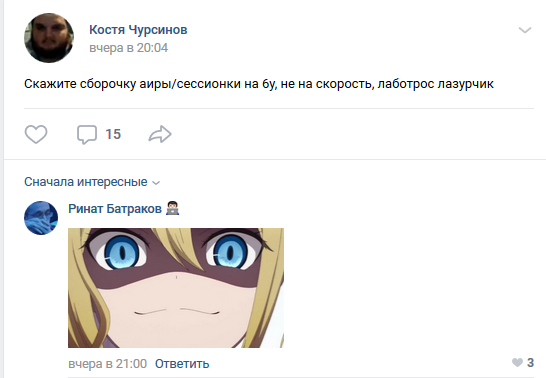Open the post options chevron menu

click(525, 30)
